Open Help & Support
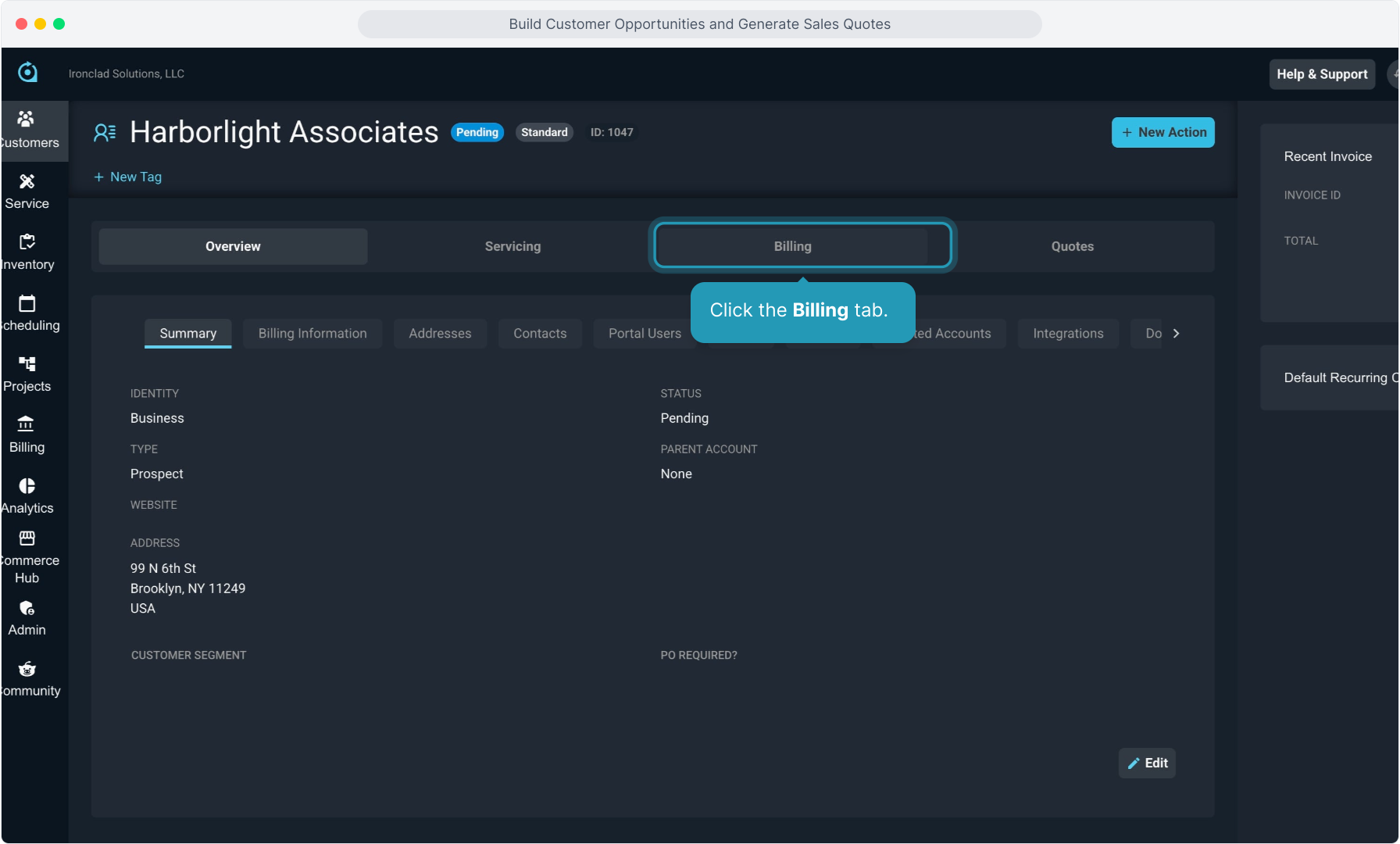Viewport: 1400px width, 844px height. point(1321,74)
